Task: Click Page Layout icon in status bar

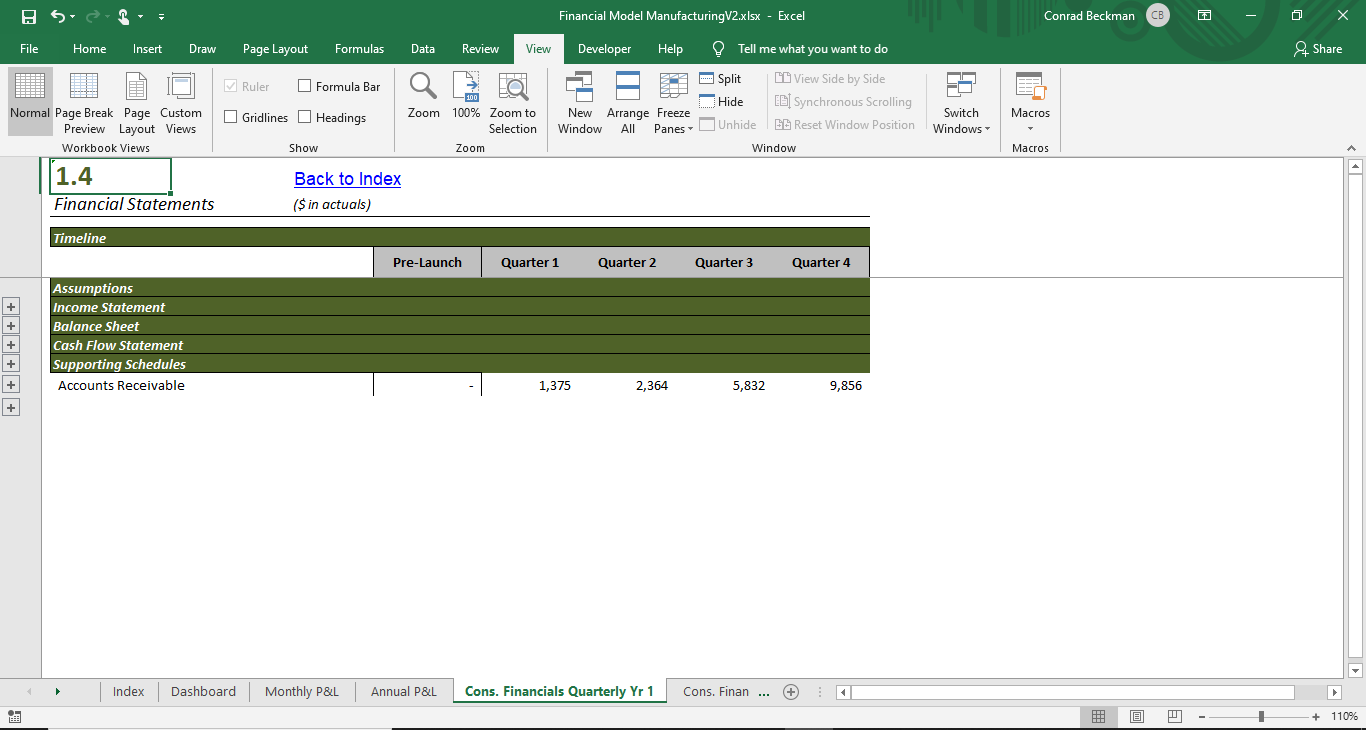Action: 1137,716
